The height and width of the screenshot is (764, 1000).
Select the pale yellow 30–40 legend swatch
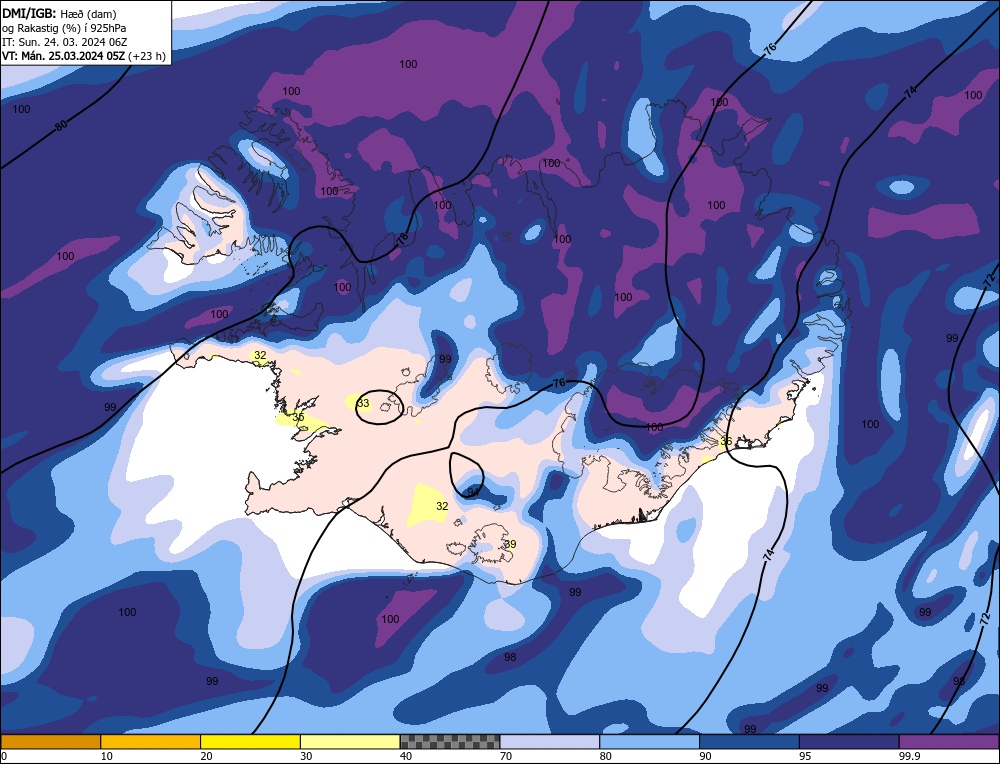(350, 741)
